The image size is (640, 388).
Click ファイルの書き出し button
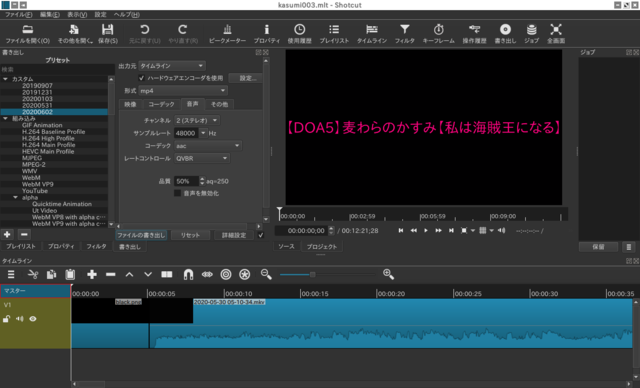[x=141, y=235]
